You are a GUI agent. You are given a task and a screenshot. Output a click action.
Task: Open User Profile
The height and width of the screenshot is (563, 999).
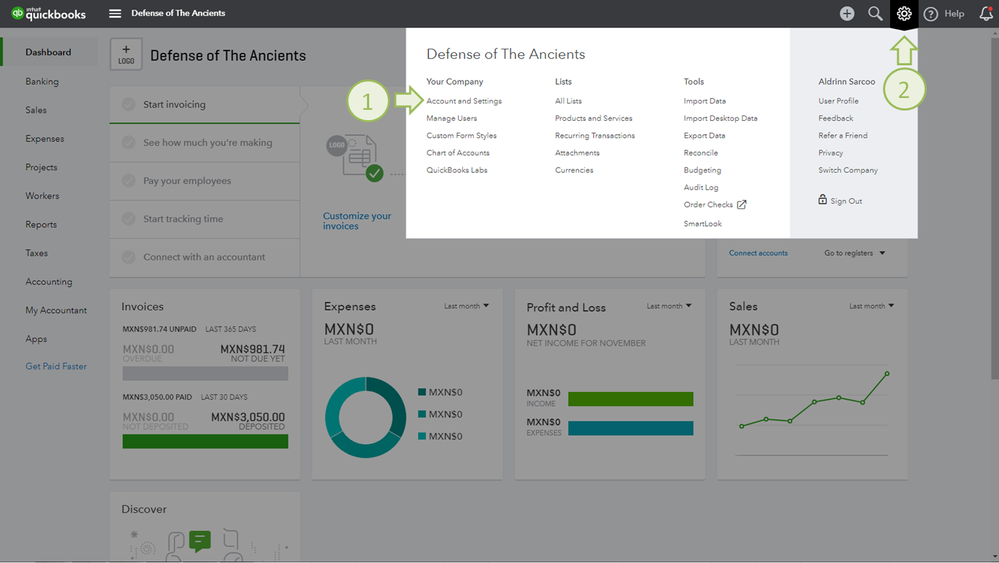pos(838,101)
